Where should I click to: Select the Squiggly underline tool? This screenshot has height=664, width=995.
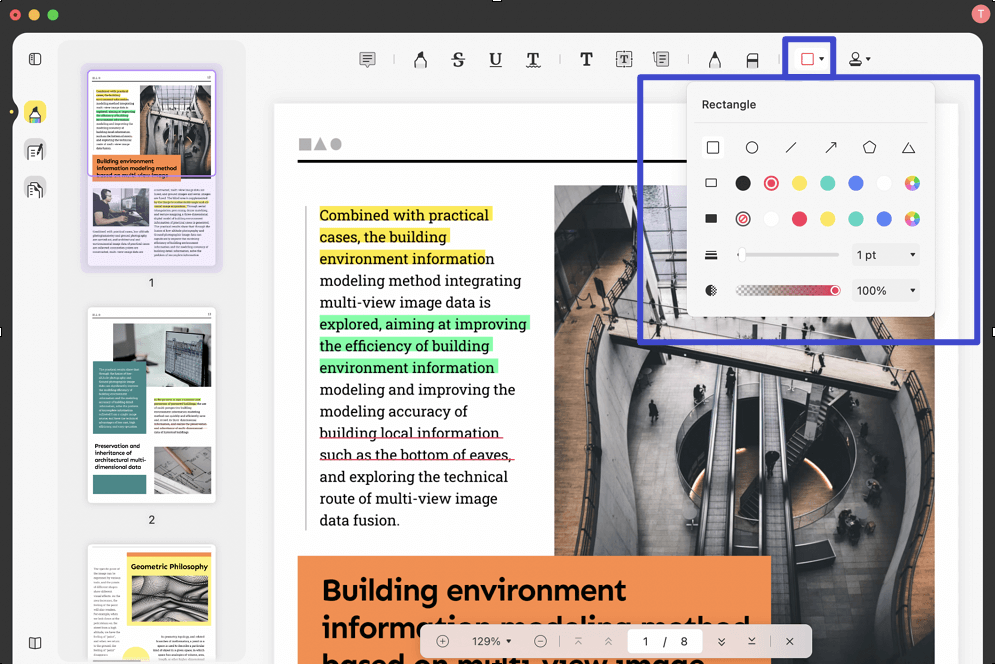click(x=533, y=59)
